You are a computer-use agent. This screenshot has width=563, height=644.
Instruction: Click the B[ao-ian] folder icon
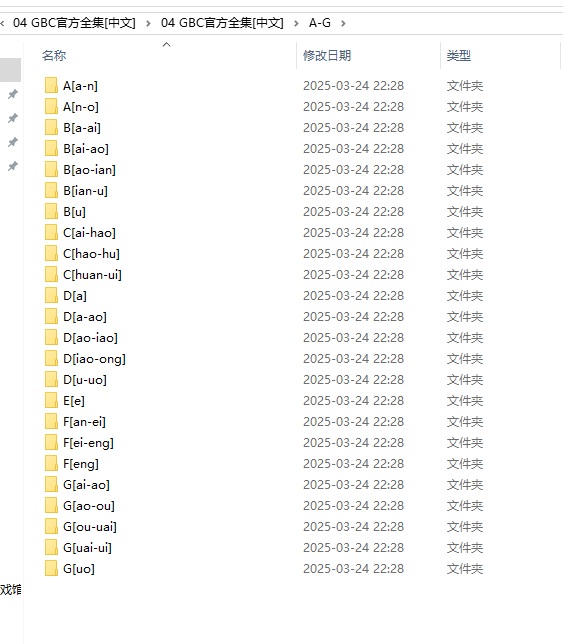51,169
